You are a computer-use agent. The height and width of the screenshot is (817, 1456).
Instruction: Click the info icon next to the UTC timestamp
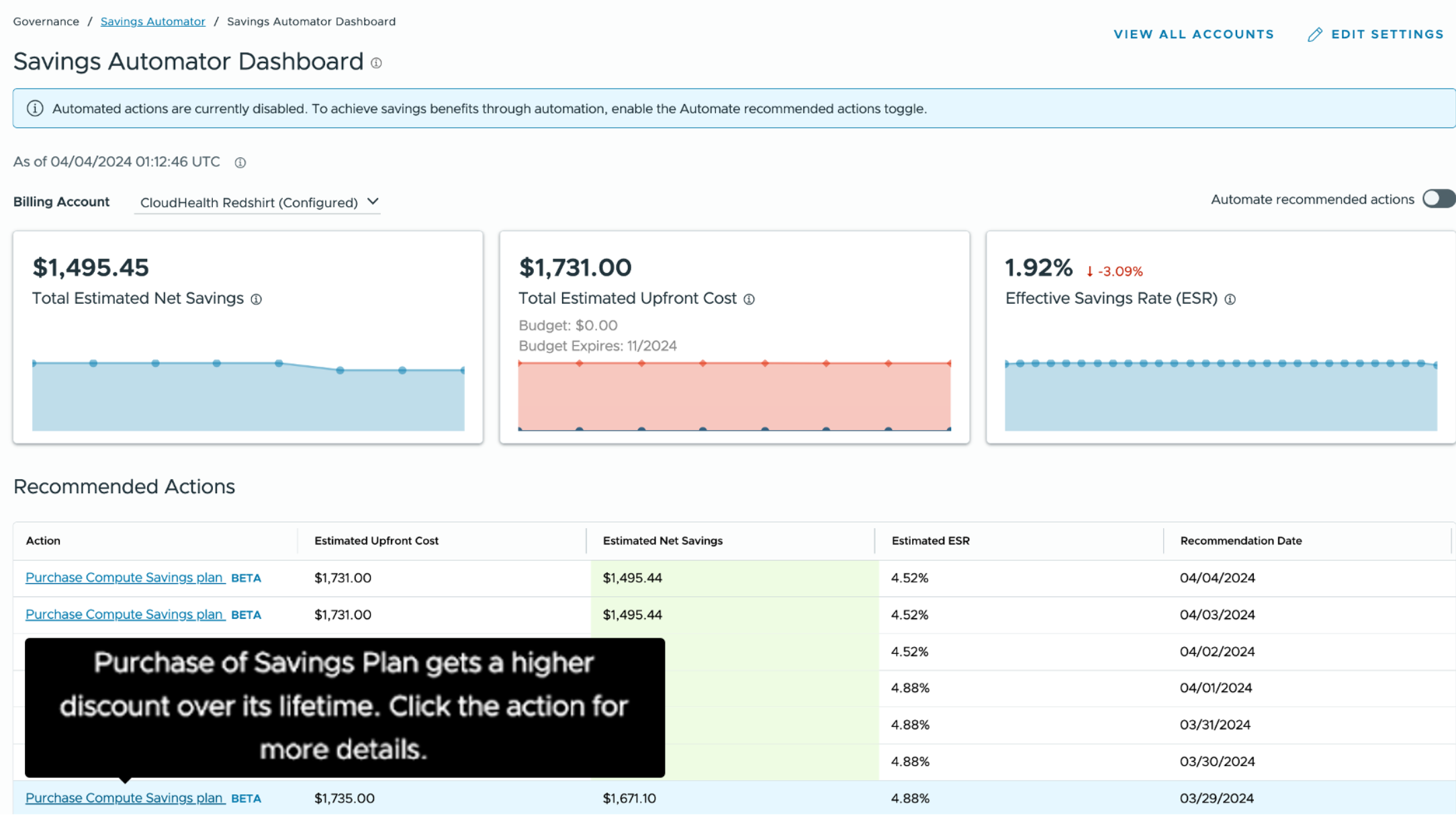pos(240,163)
